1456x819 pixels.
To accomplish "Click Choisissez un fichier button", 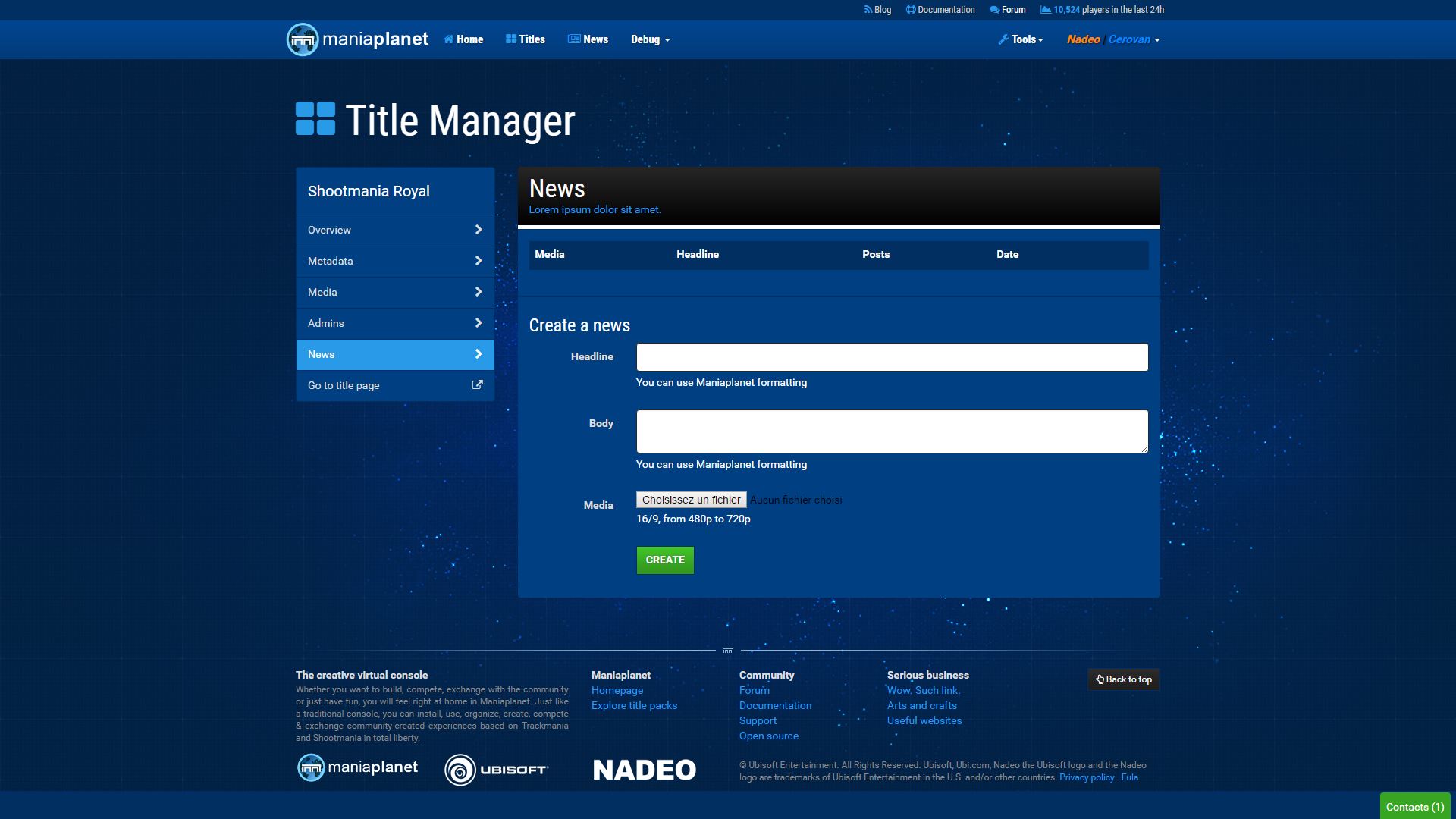I will point(691,500).
